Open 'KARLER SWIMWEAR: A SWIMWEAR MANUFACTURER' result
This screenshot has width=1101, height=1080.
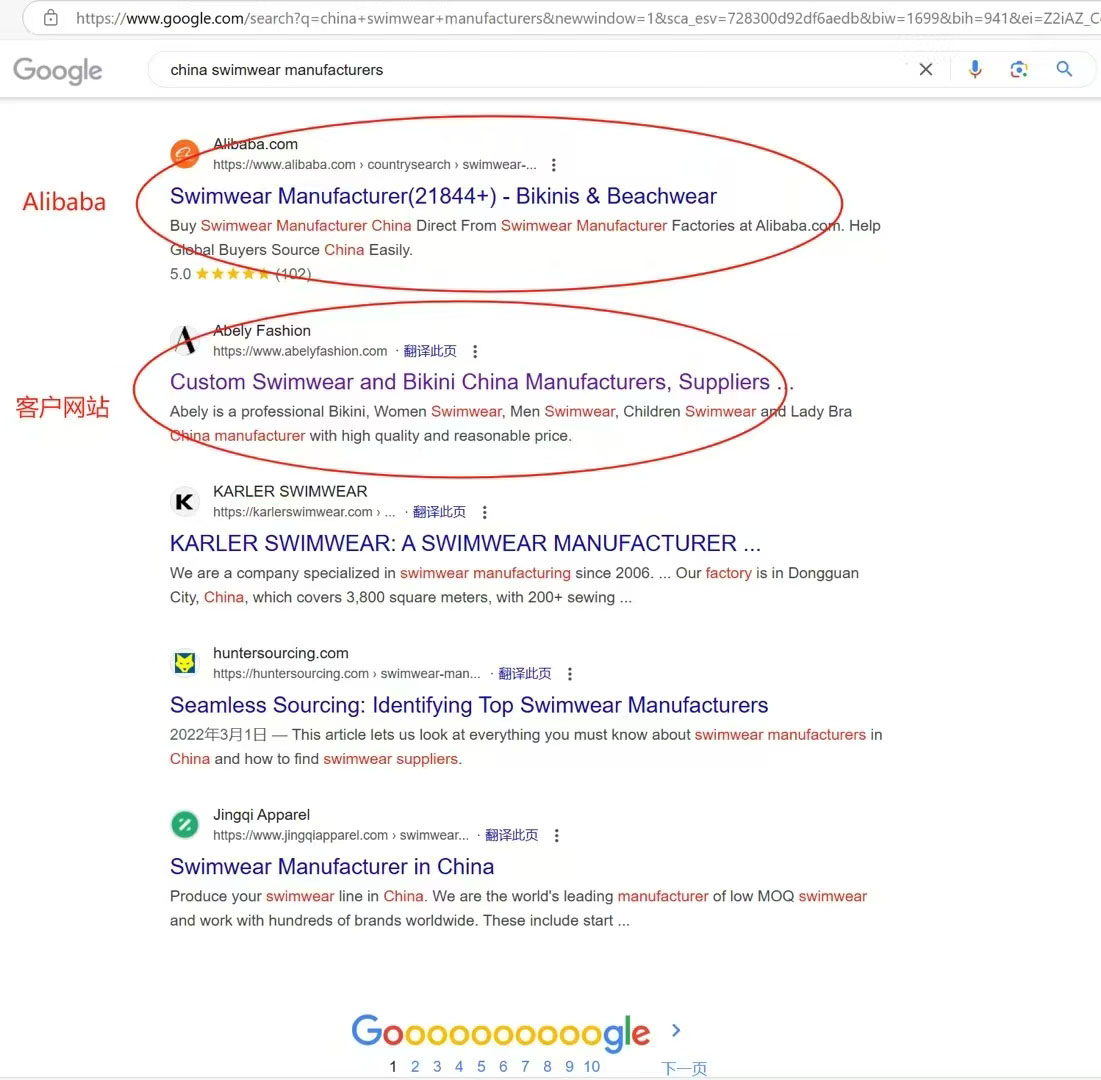pyautogui.click(x=465, y=544)
